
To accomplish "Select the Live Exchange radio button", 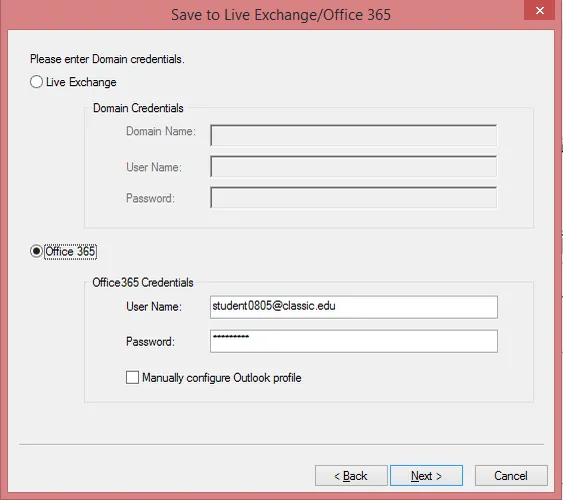I will tap(36, 82).
